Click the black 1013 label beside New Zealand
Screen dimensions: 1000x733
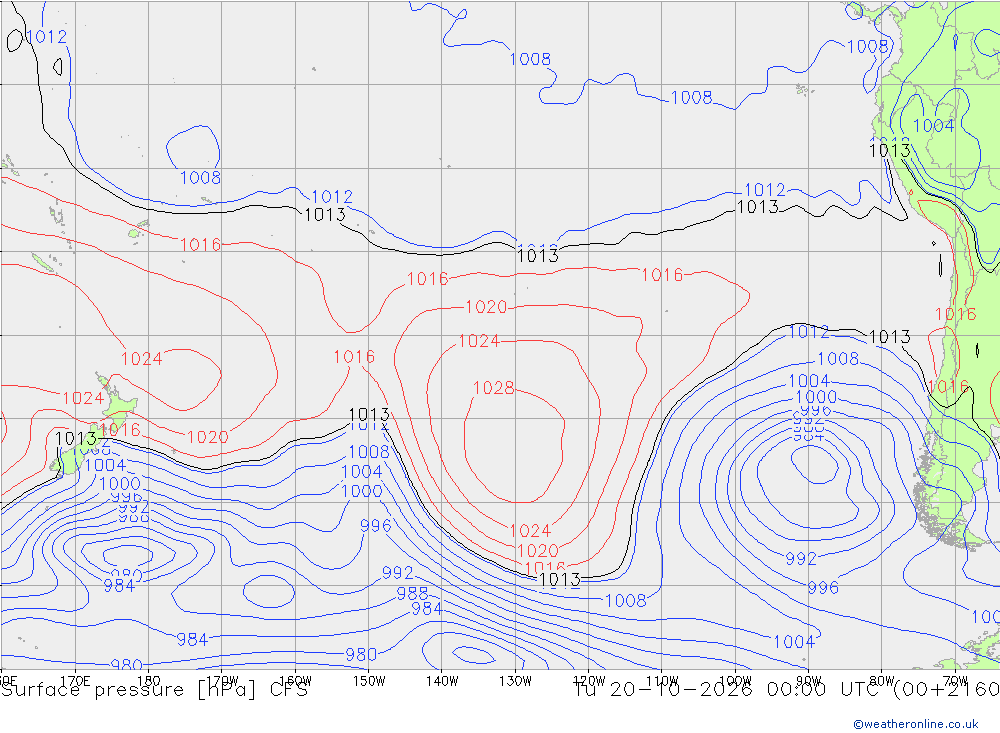pos(76,439)
